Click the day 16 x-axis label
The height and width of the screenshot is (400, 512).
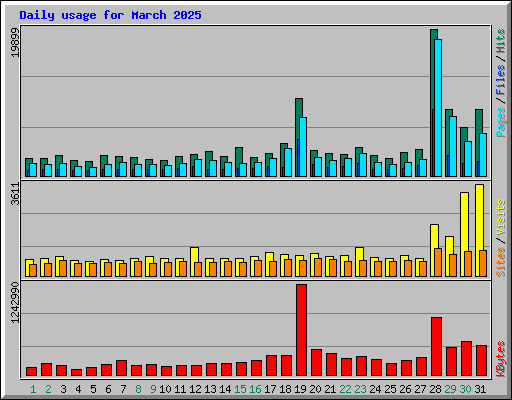255,389
